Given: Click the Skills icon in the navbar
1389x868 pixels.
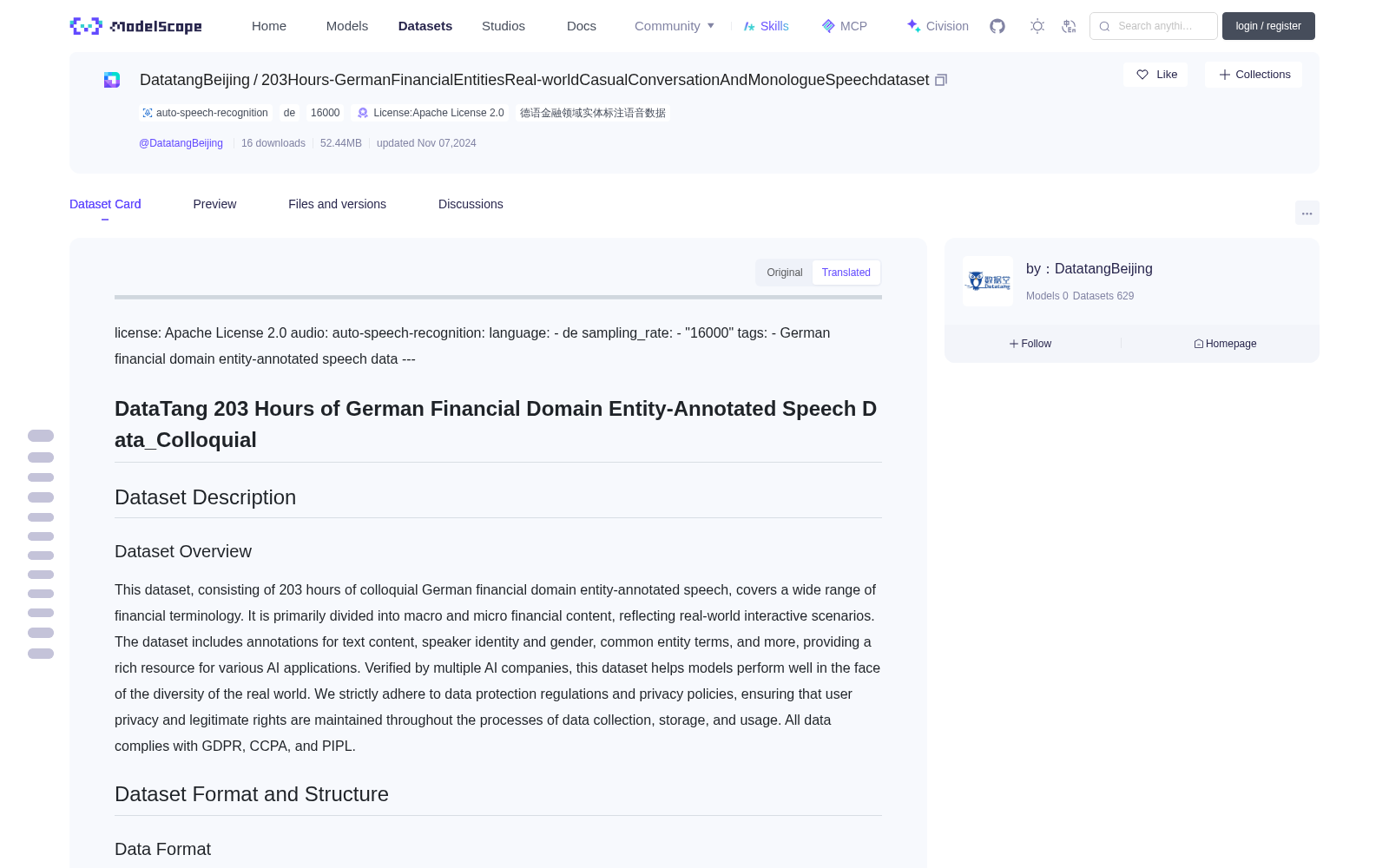Looking at the screenshot, I should point(749,26).
